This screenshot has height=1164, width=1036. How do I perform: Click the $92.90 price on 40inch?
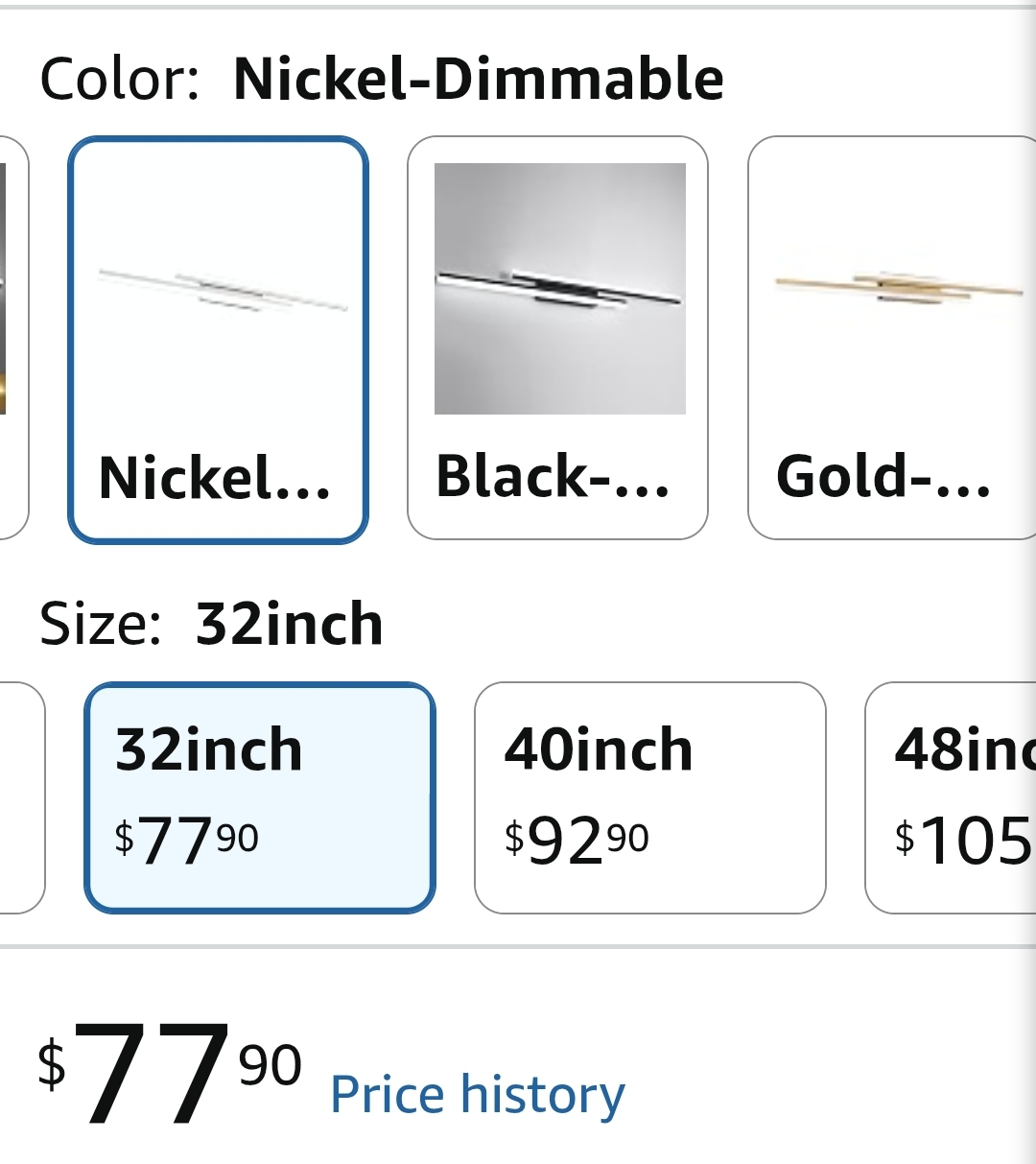point(577,841)
